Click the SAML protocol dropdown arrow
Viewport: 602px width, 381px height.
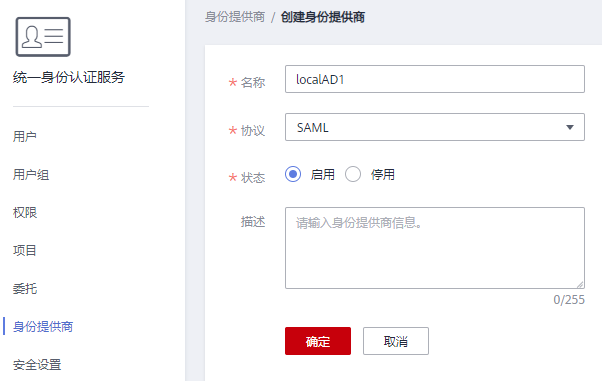(570, 127)
